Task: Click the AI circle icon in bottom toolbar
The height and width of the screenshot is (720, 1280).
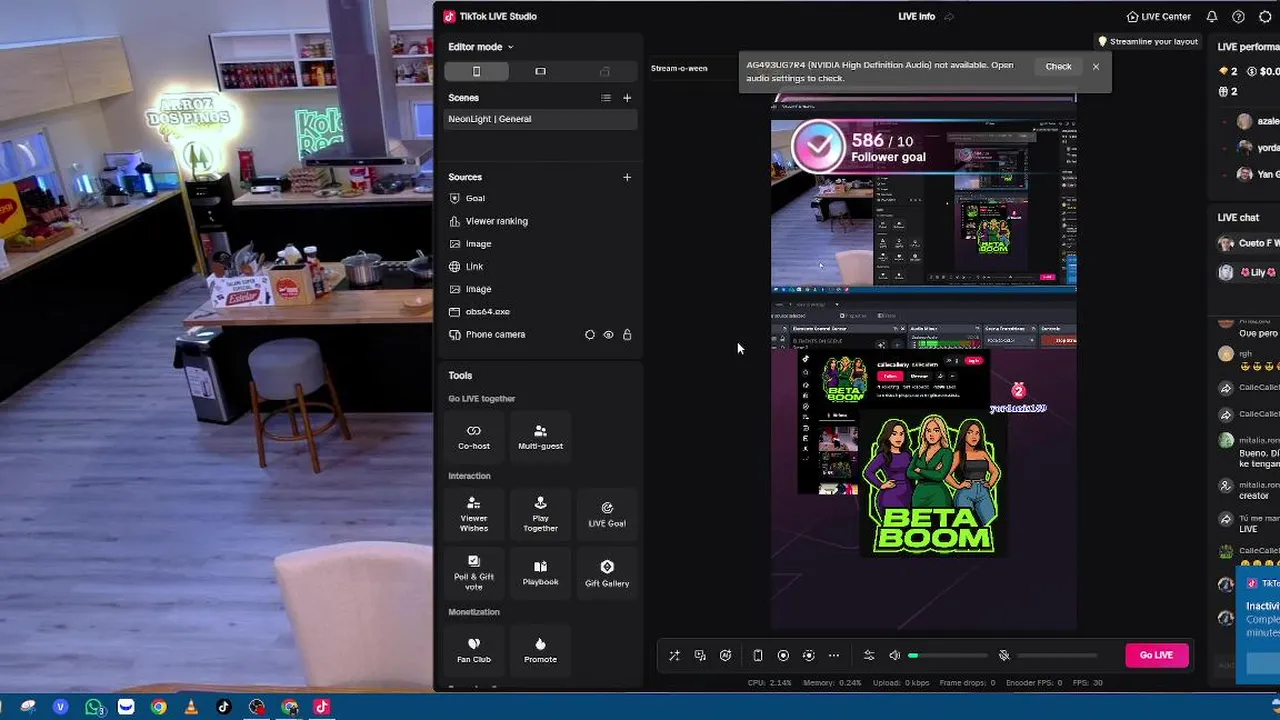Action: [x=726, y=656]
